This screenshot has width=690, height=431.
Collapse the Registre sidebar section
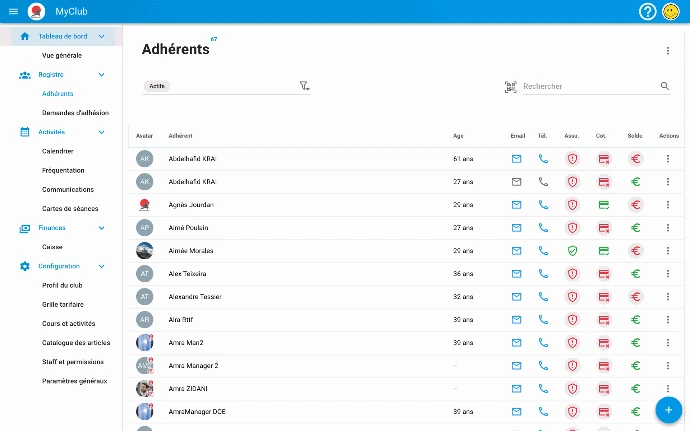(101, 75)
